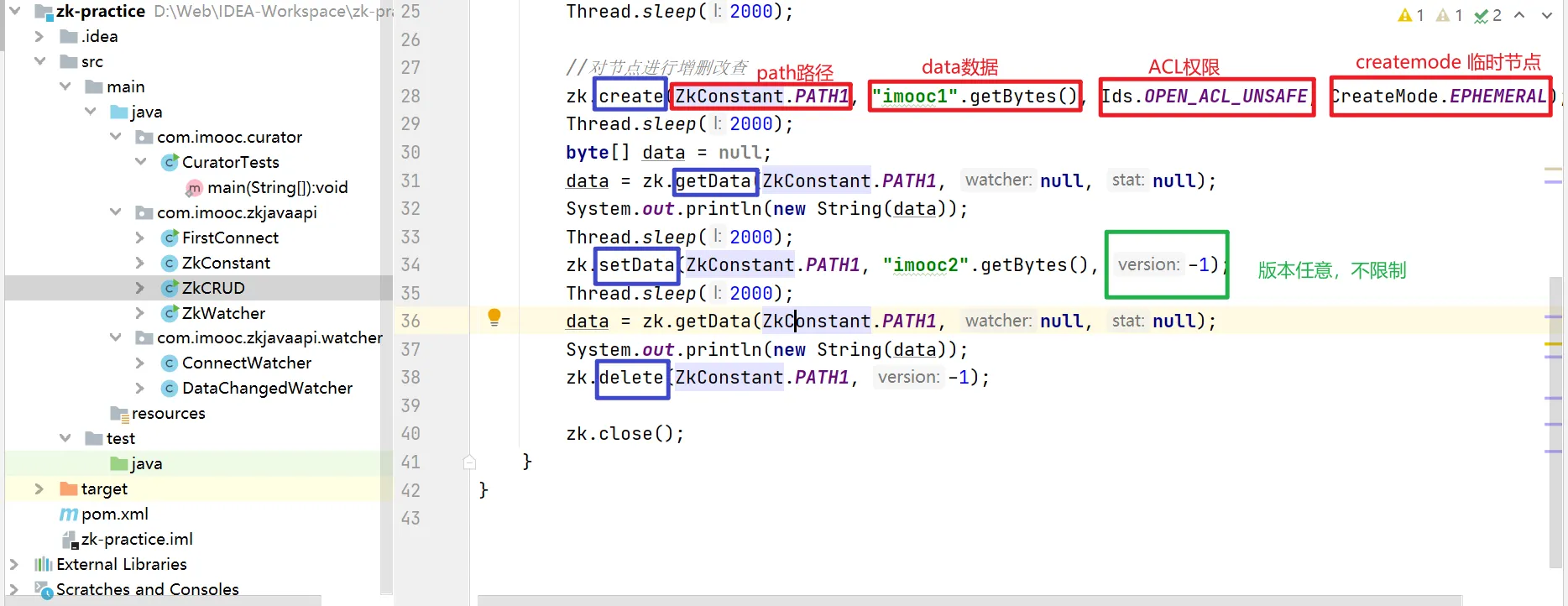Screen dimensions: 1568x606
Task: Click the "create" method call on line 28
Action: pyautogui.click(x=631, y=97)
